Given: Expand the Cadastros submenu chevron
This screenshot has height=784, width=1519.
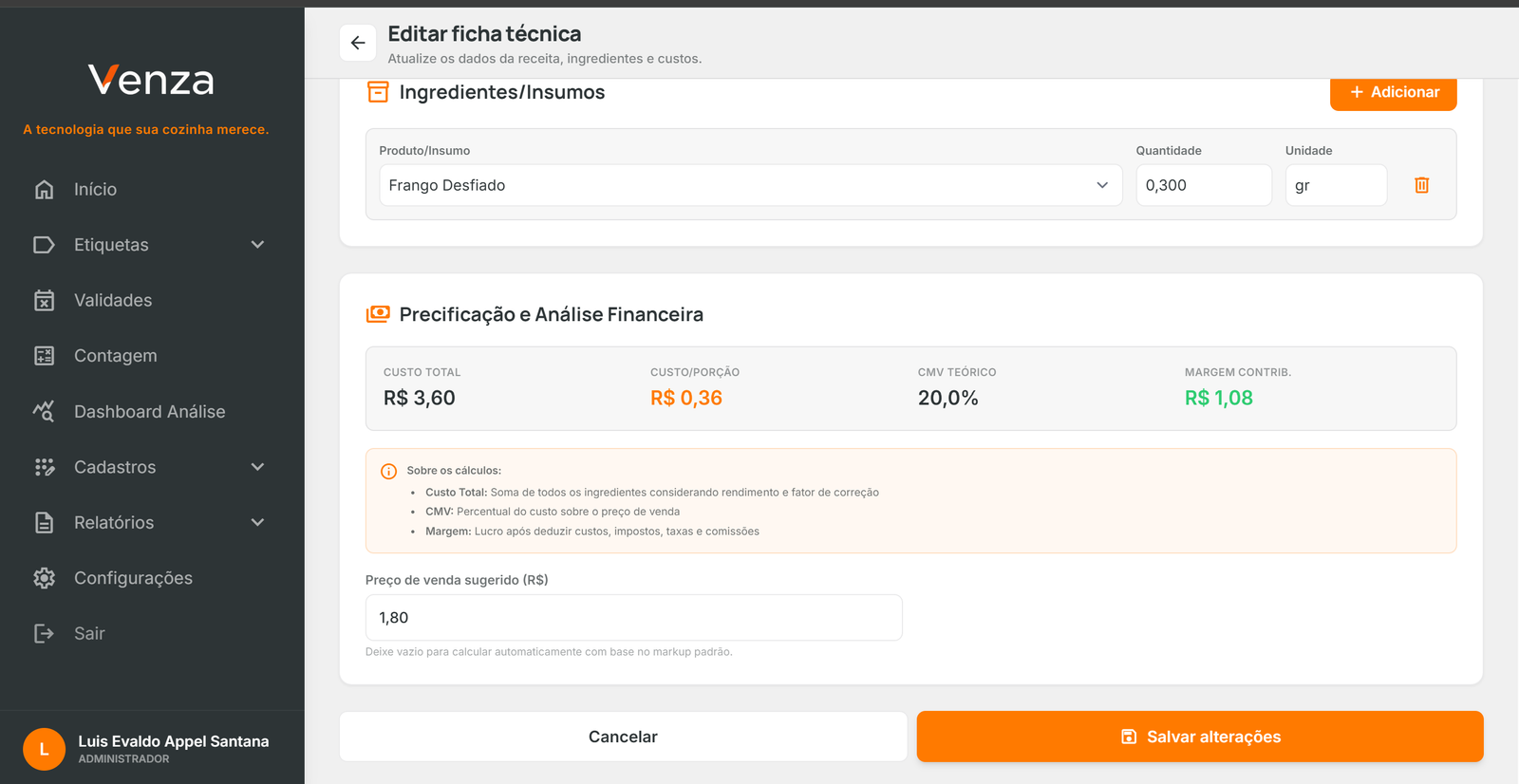Looking at the screenshot, I should click(x=257, y=467).
